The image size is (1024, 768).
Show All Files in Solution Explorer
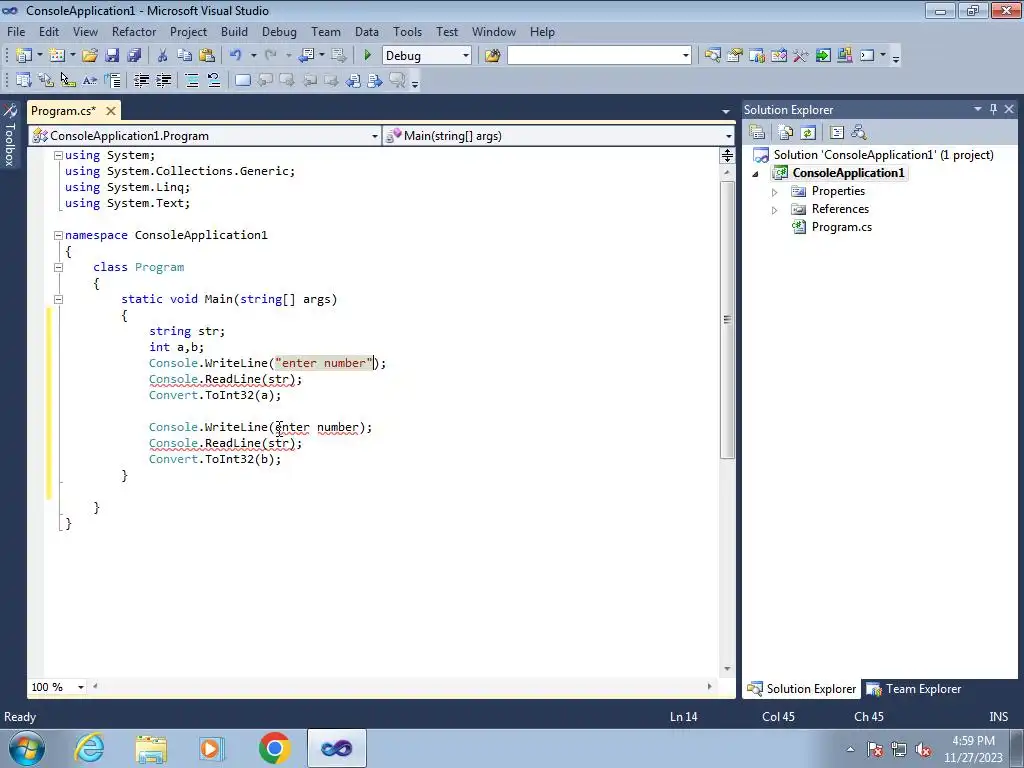coord(786,133)
